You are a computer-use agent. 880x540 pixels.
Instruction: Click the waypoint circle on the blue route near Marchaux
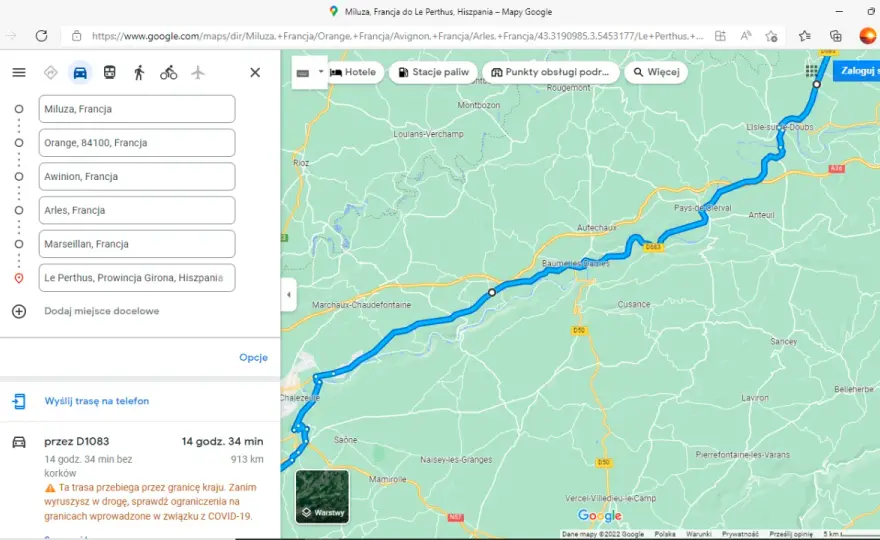click(x=492, y=292)
